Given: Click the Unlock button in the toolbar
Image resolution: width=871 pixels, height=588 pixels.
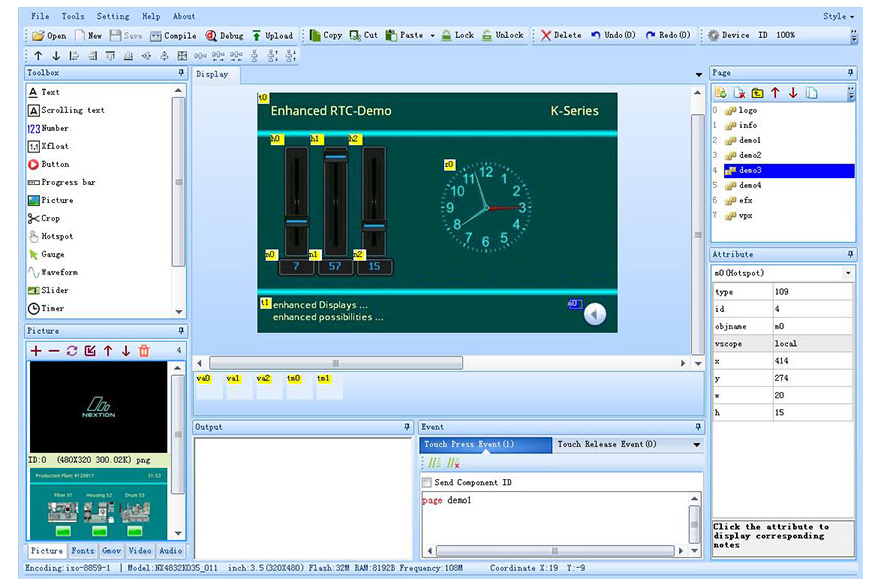Looking at the screenshot, I should (x=505, y=35).
